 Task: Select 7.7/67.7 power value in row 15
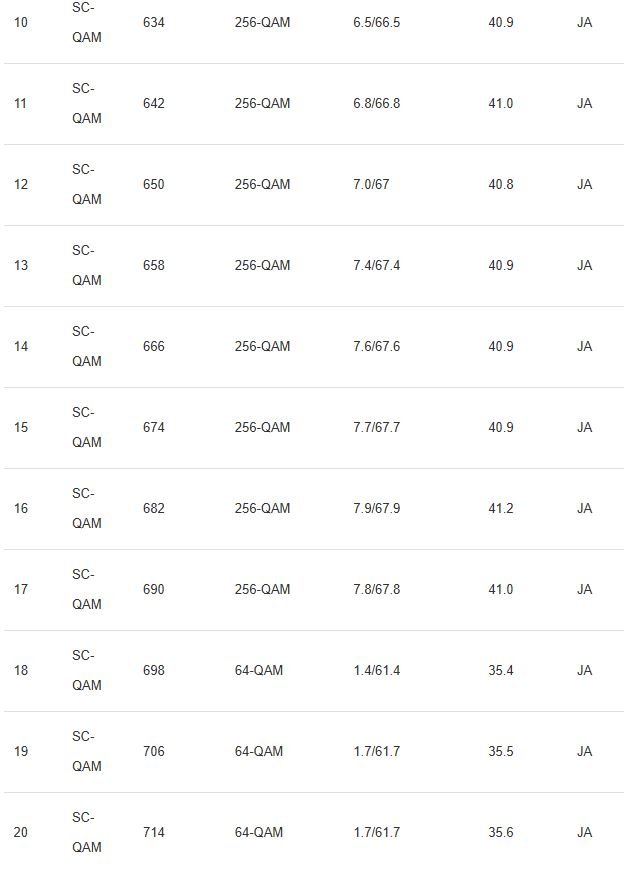tap(377, 428)
